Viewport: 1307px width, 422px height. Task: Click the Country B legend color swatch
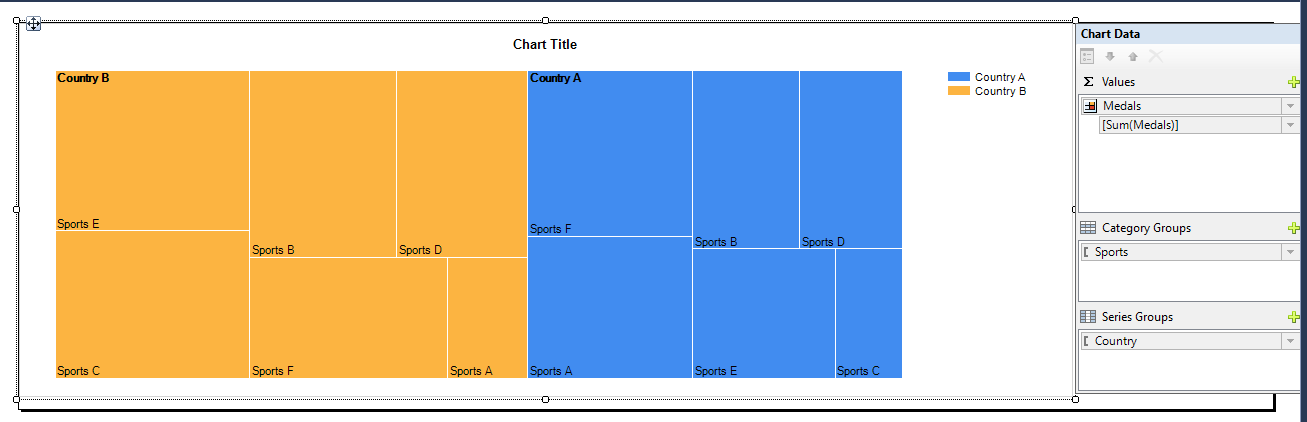pyautogui.click(x=959, y=91)
